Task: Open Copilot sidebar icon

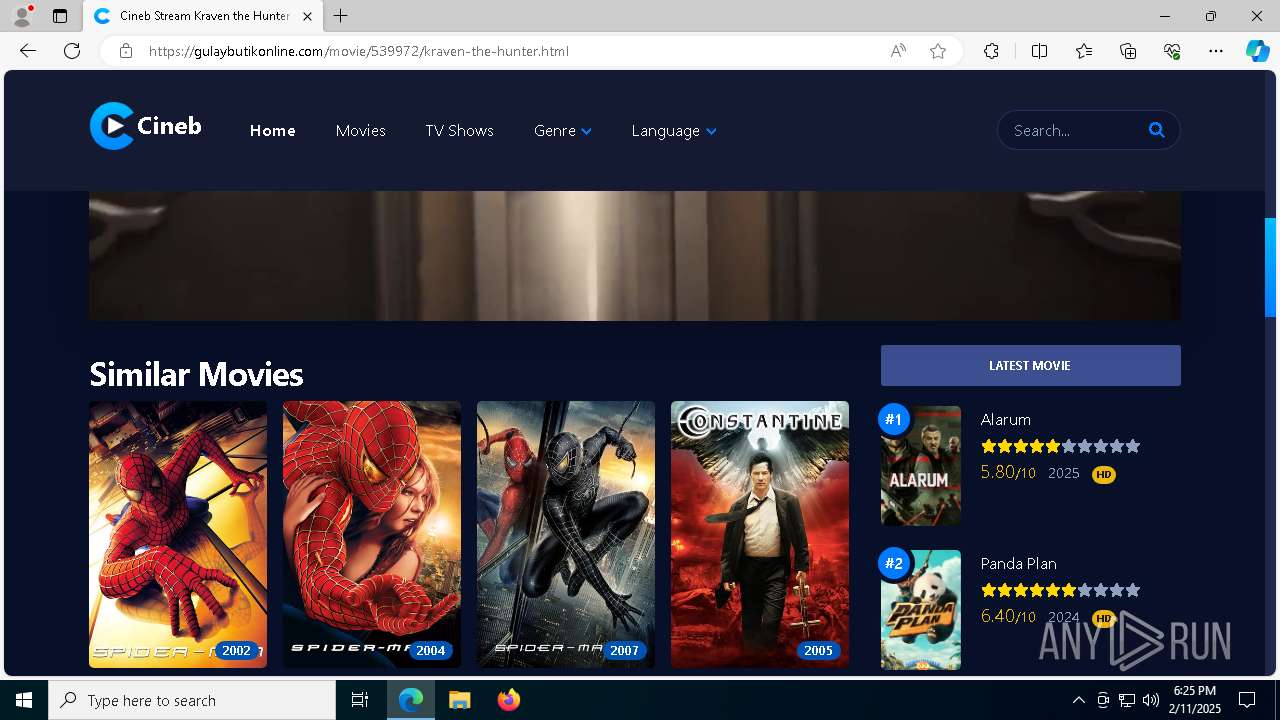Action: pyautogui.click(x=1257, y=51)
